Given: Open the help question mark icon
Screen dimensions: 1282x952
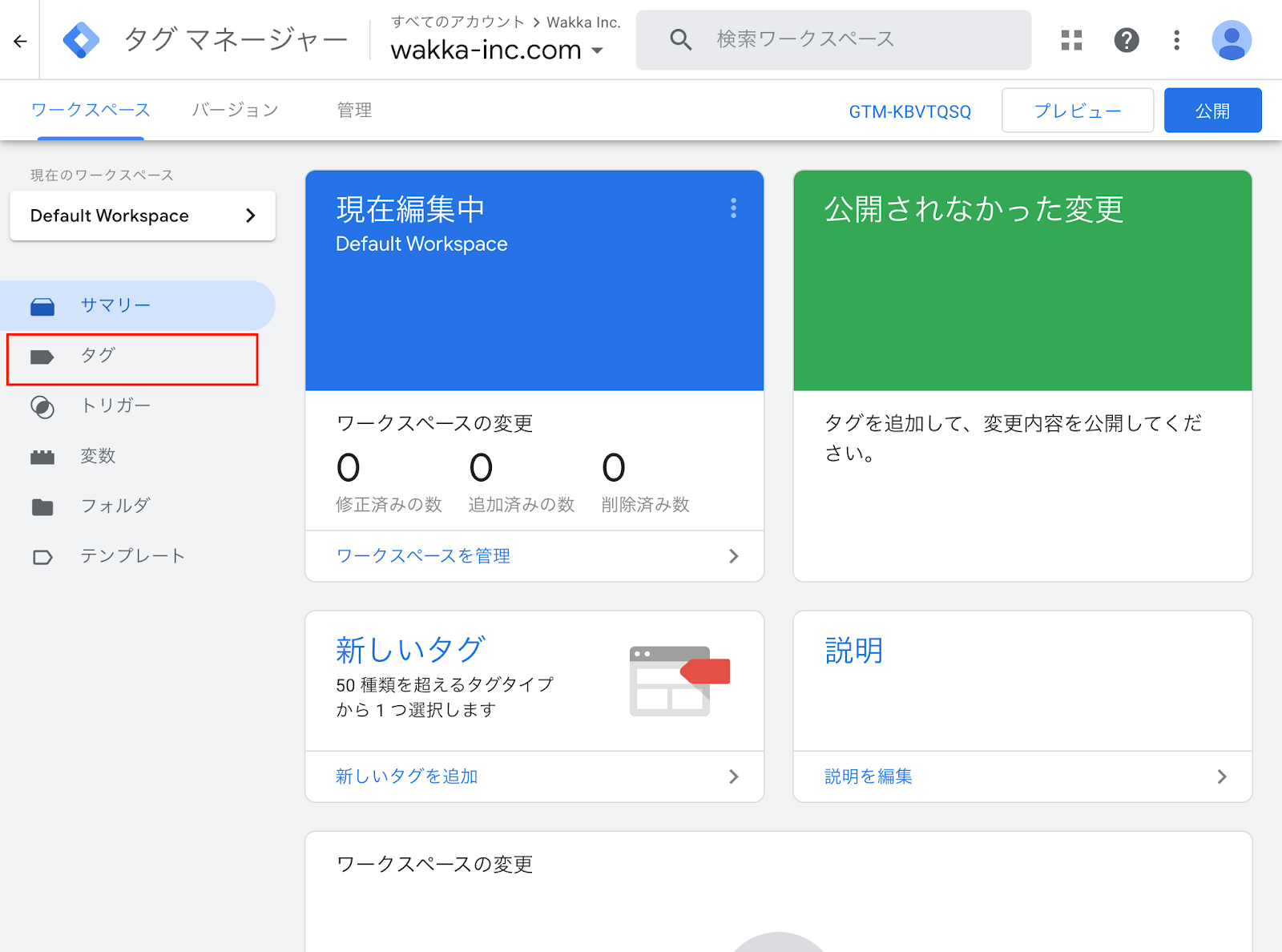Looking at the screenshot, I should (1127, 40).
